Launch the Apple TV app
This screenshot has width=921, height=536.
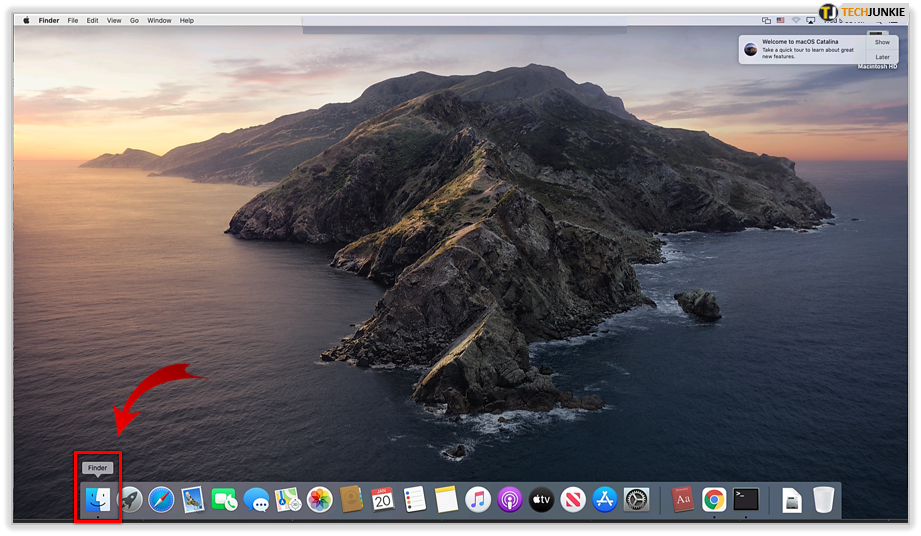tap(541, 500)
